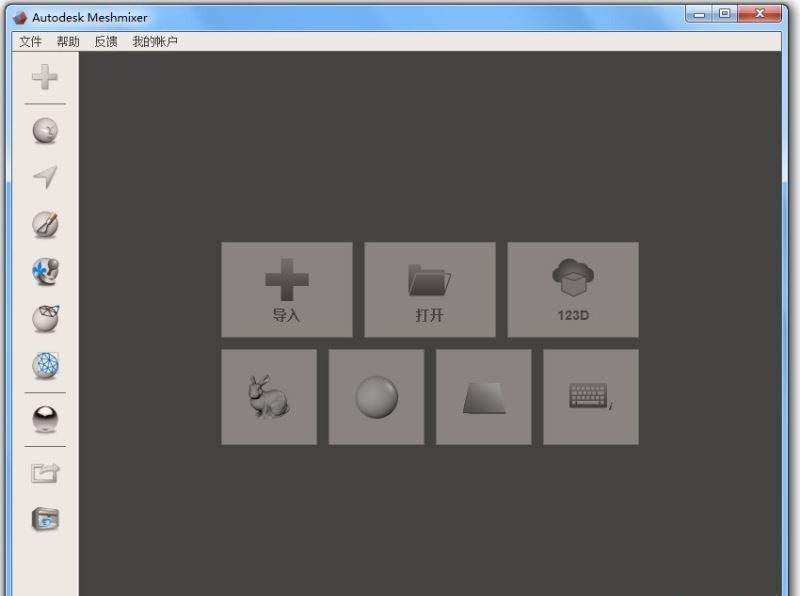Click the 导入 import tile
Image resolution: width=800 pixels, height=596 pixels.
[287, 290]
